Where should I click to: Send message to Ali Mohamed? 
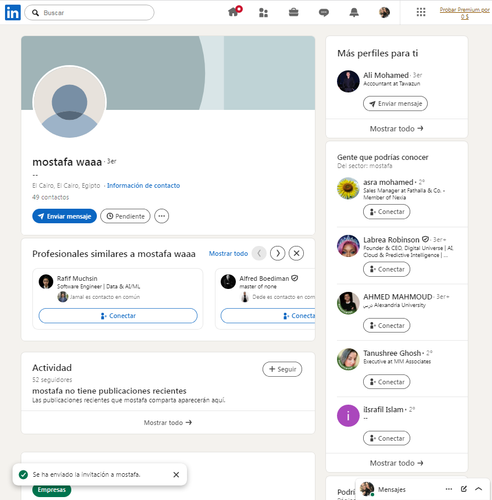click(395, 104)
